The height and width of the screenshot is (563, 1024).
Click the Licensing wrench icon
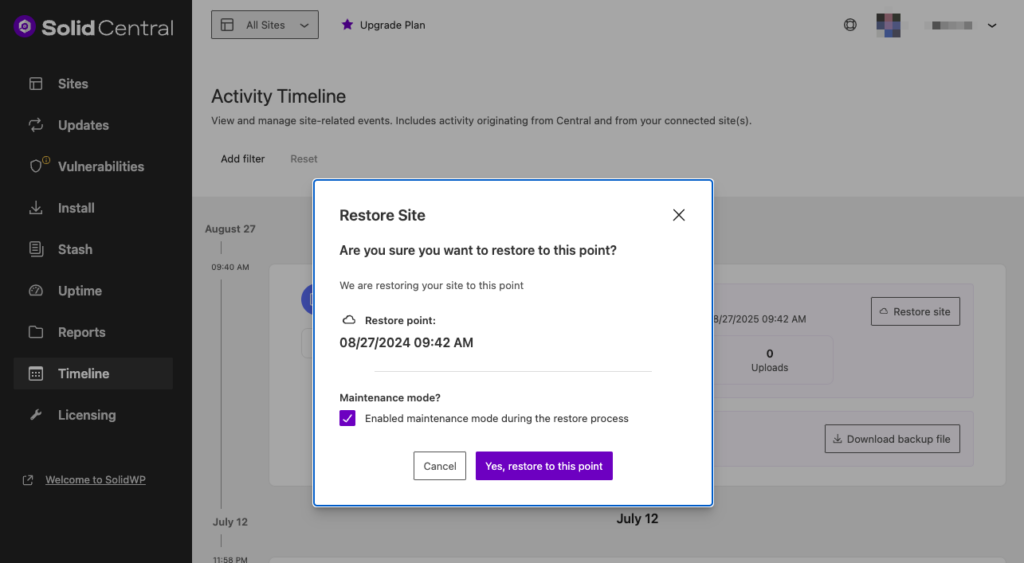(36, 415)
